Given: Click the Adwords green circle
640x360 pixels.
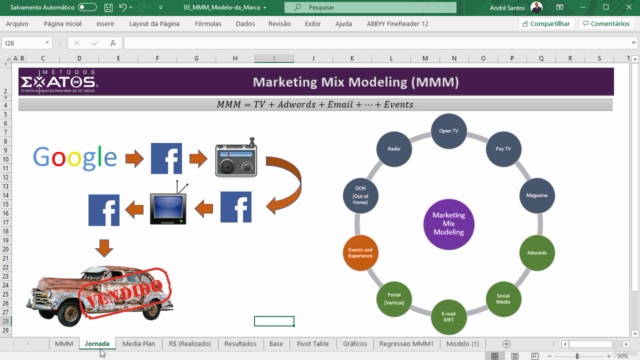Looking at the screenshot, I should (537, 253).
